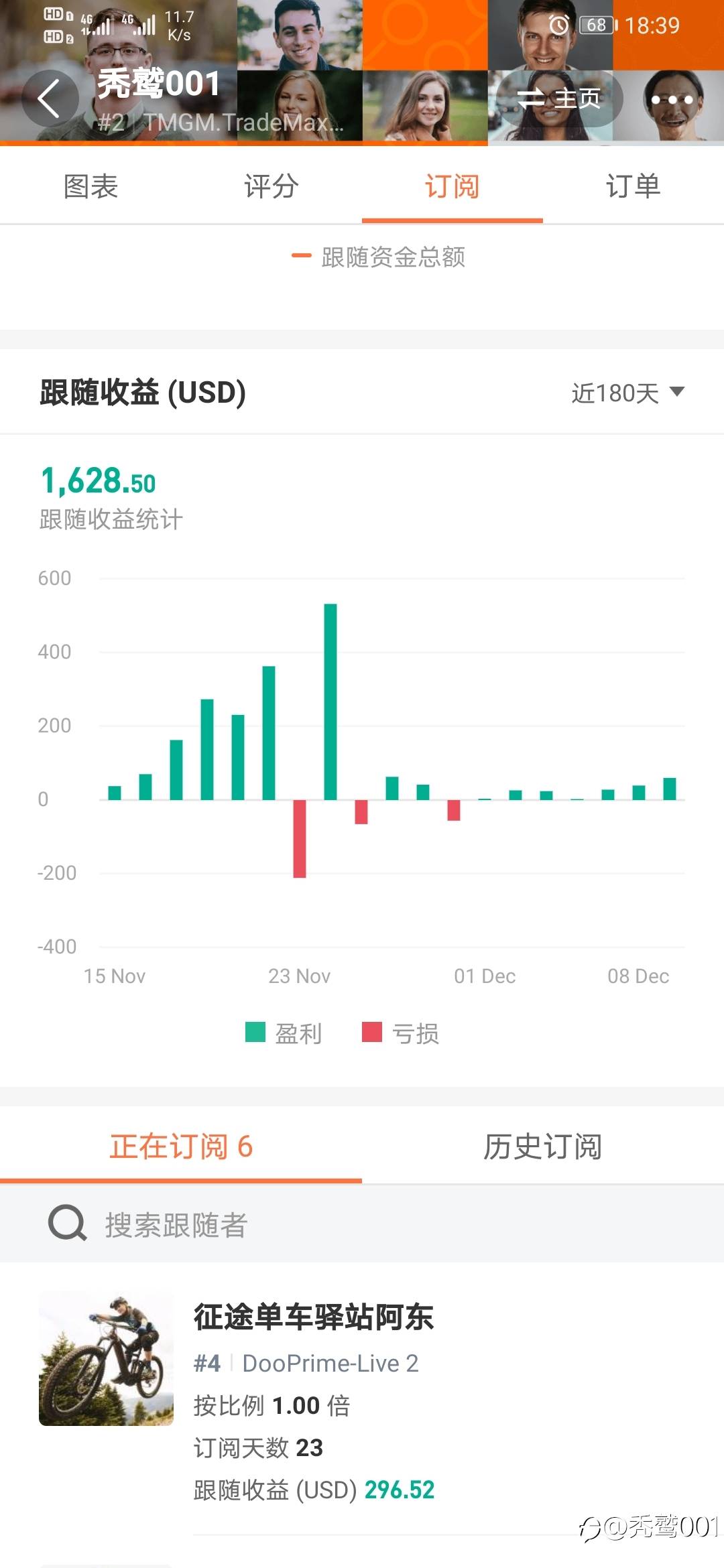
Task: Tap the tallest green profit bar
Action: (x=330, y=701)
